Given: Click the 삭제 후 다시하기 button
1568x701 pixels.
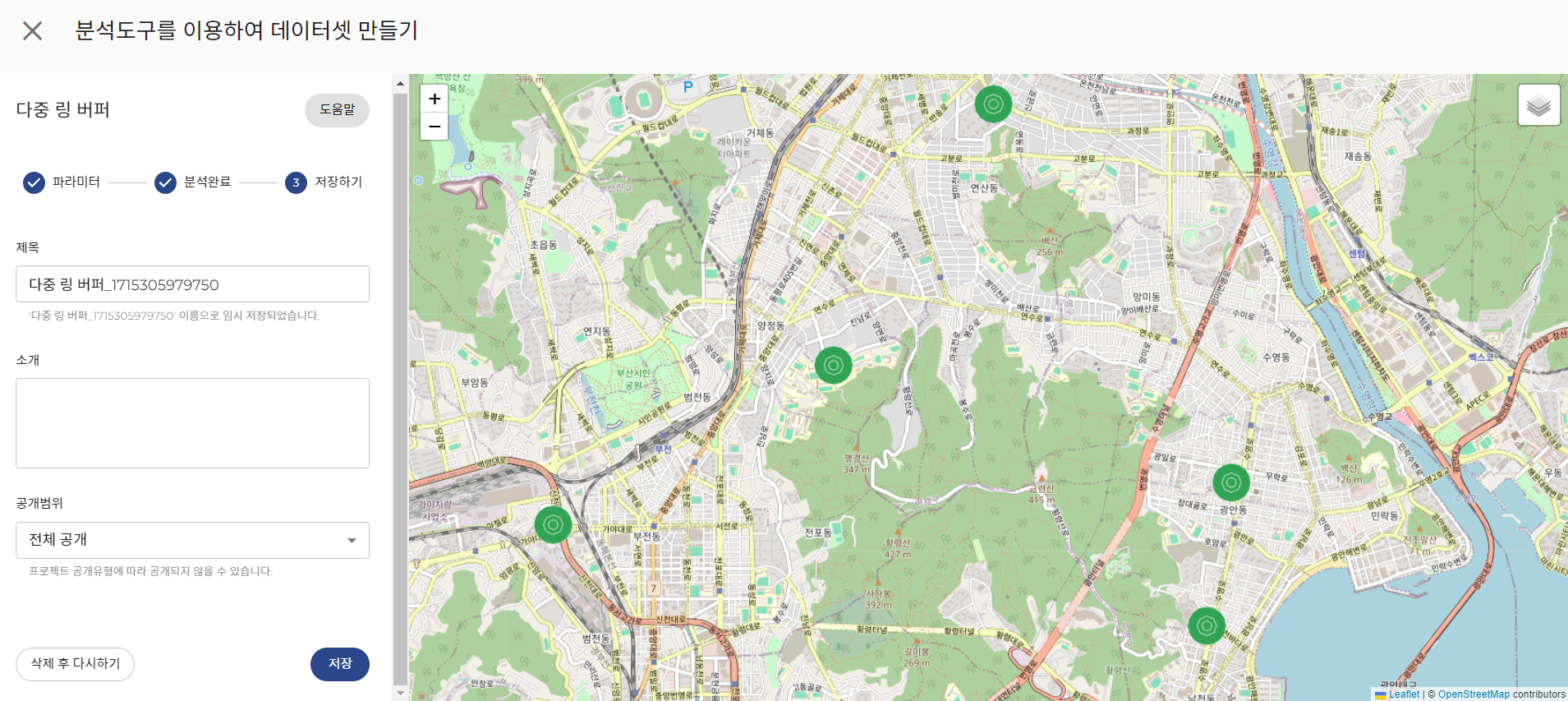Looking at the screenshot, I should (75, 664).
